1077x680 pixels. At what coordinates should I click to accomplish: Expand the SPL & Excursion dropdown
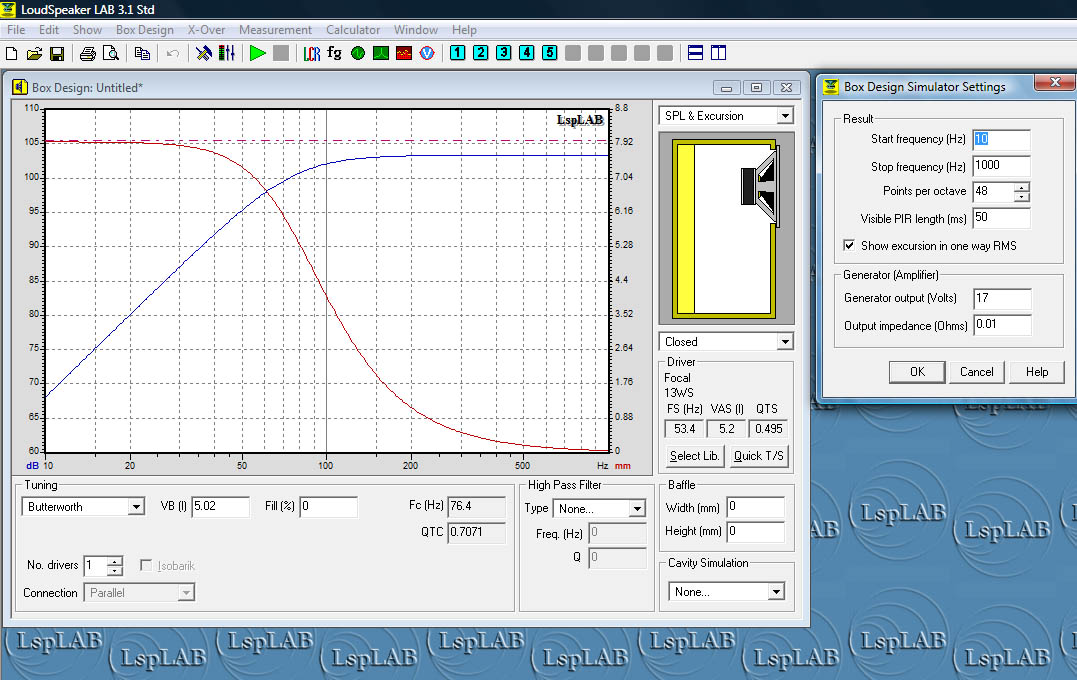coord(784,116)
